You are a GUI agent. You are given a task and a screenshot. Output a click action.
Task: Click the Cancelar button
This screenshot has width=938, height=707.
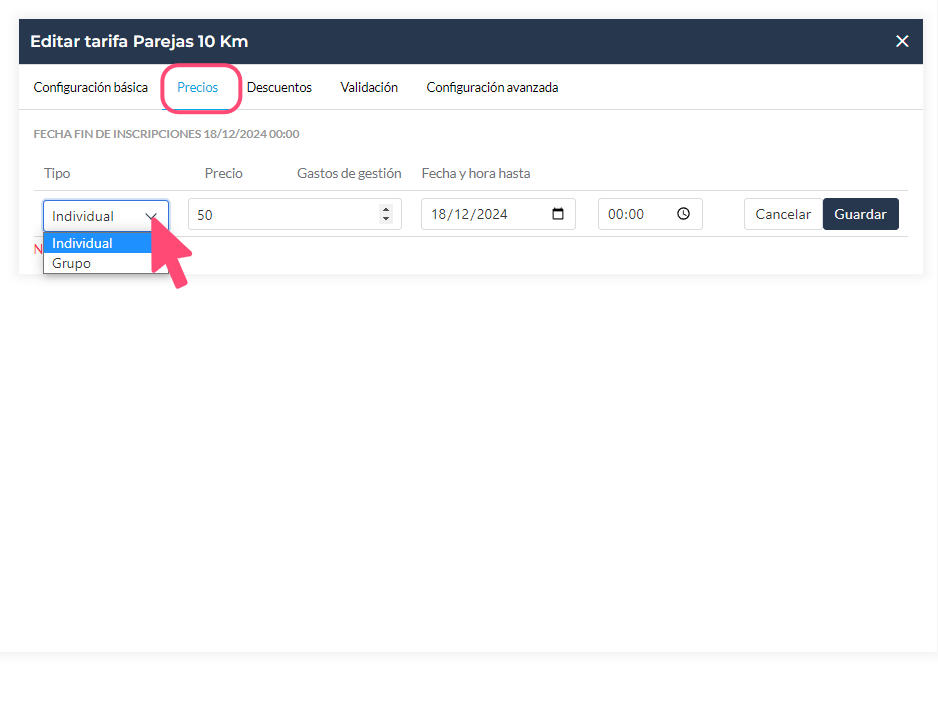783,214
